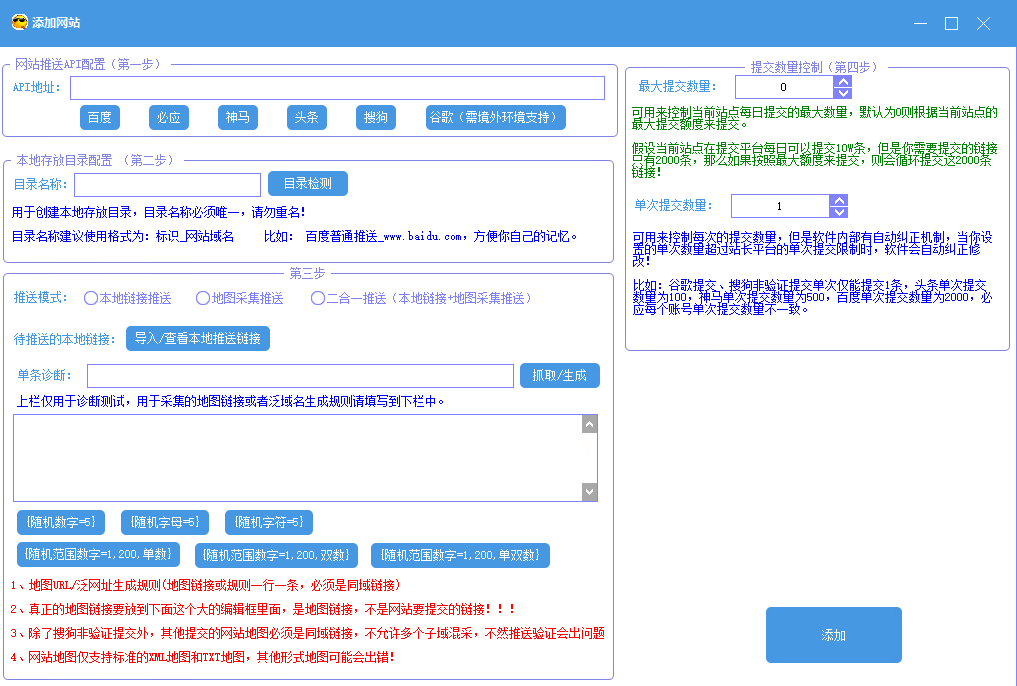The width and height of the screenshot is (1017, 686).
Task: Select the 头条 API button
Action: (x=306, y=117)
